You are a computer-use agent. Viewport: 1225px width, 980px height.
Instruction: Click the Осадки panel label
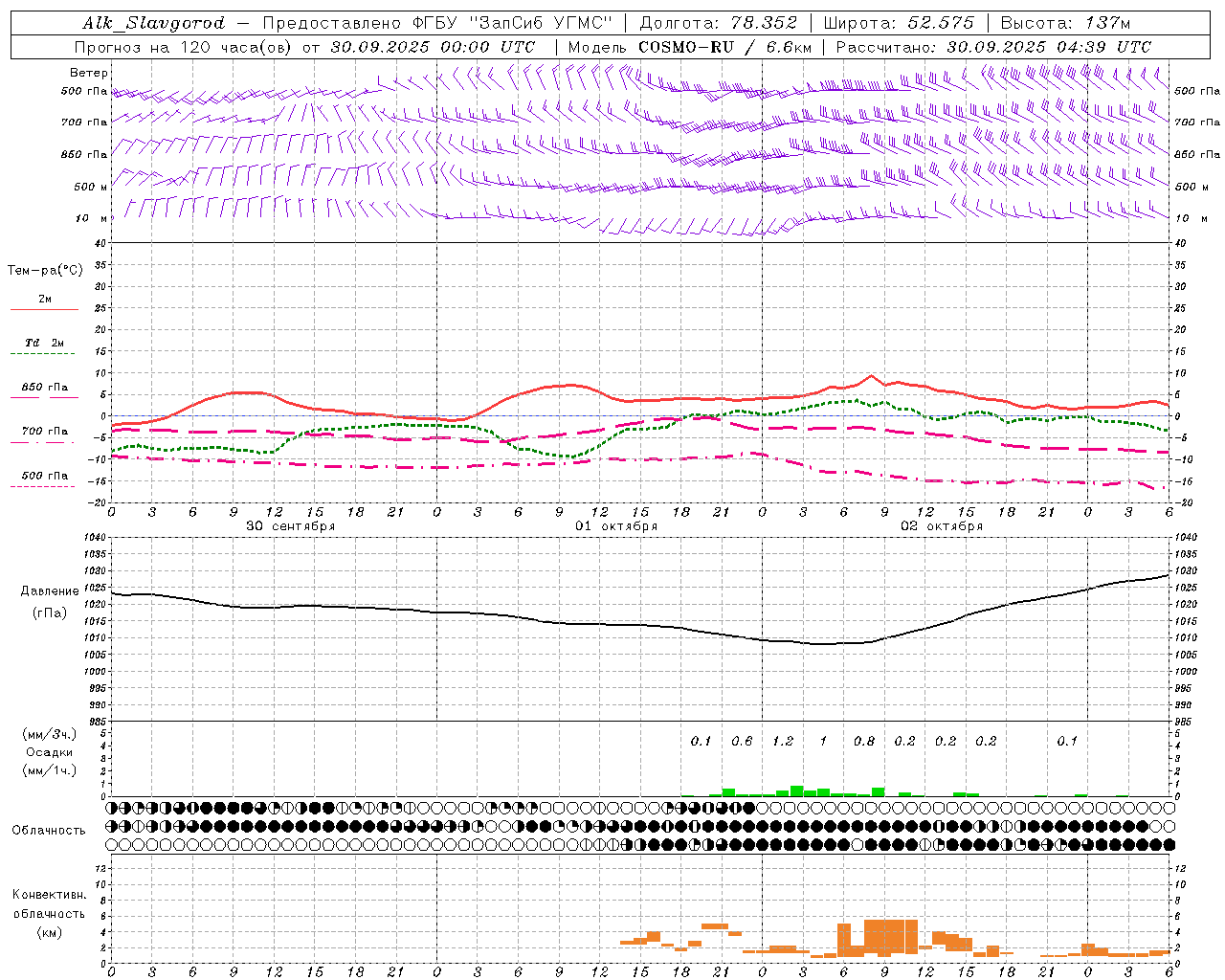[50, 752]
